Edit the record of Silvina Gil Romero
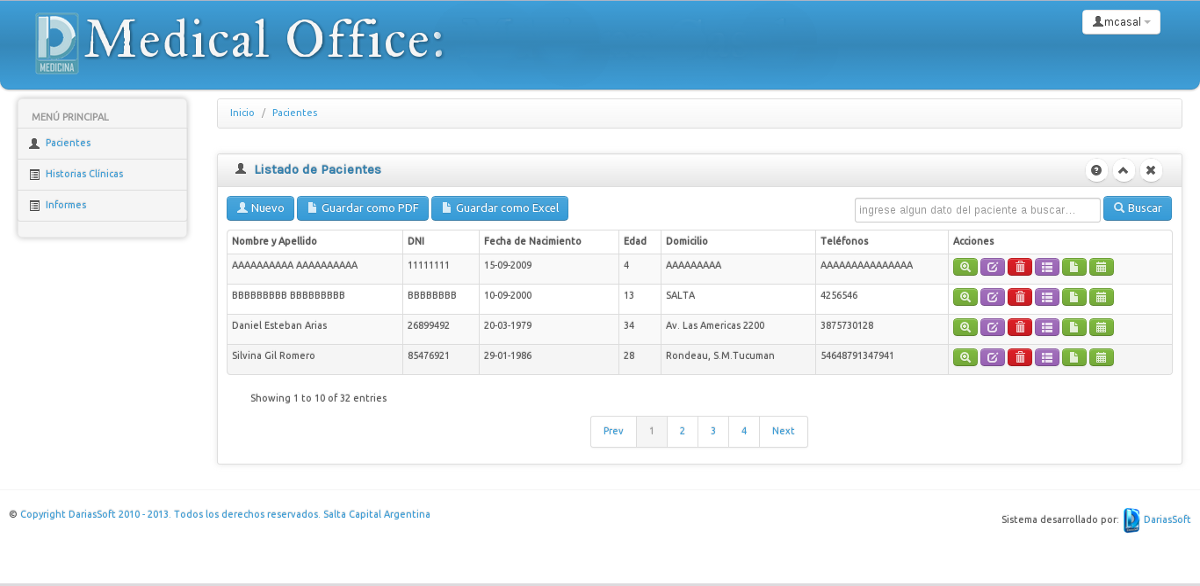The image size is (1200, 586). (991, 357)
